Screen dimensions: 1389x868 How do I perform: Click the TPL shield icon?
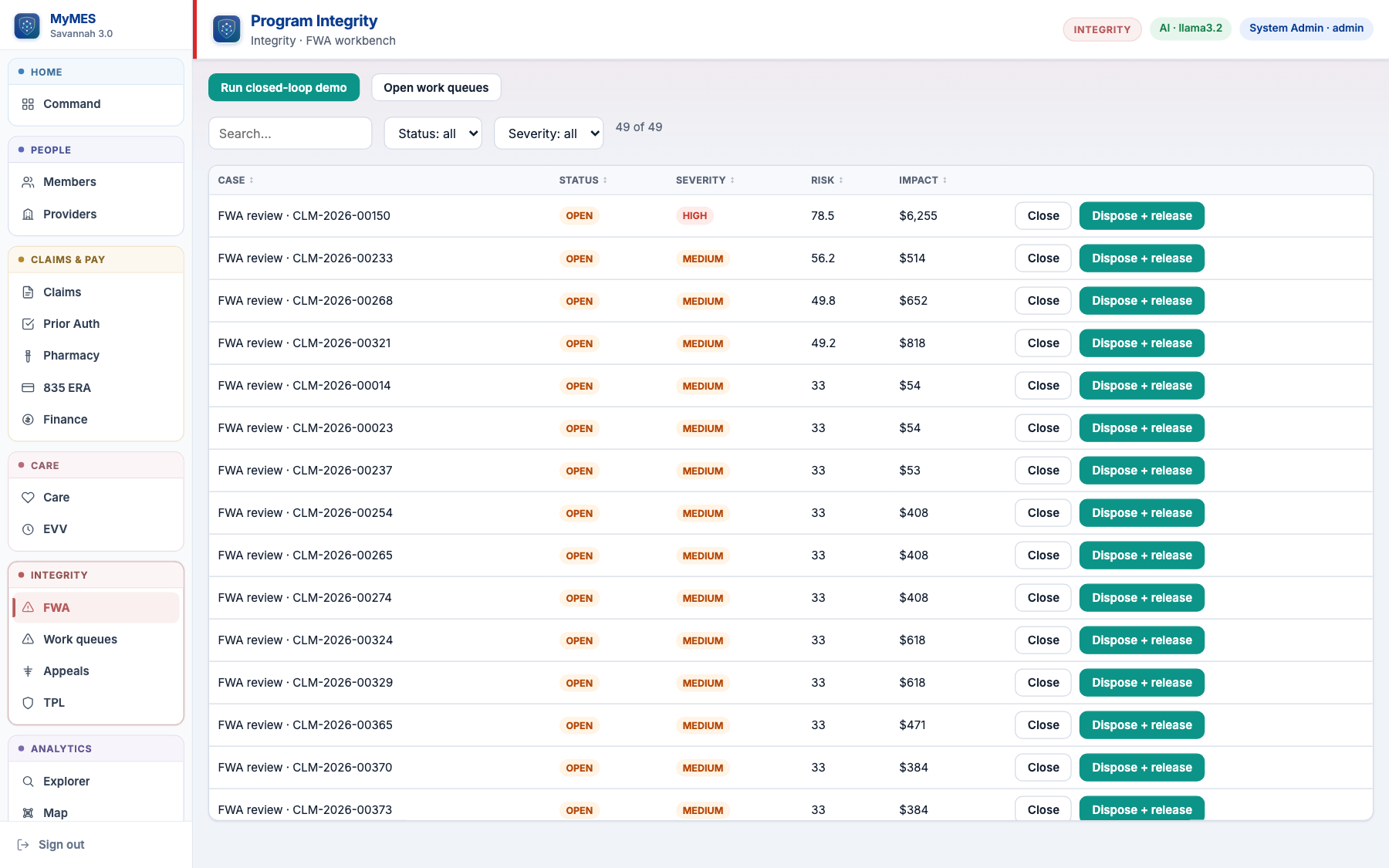tap(28, 703)
